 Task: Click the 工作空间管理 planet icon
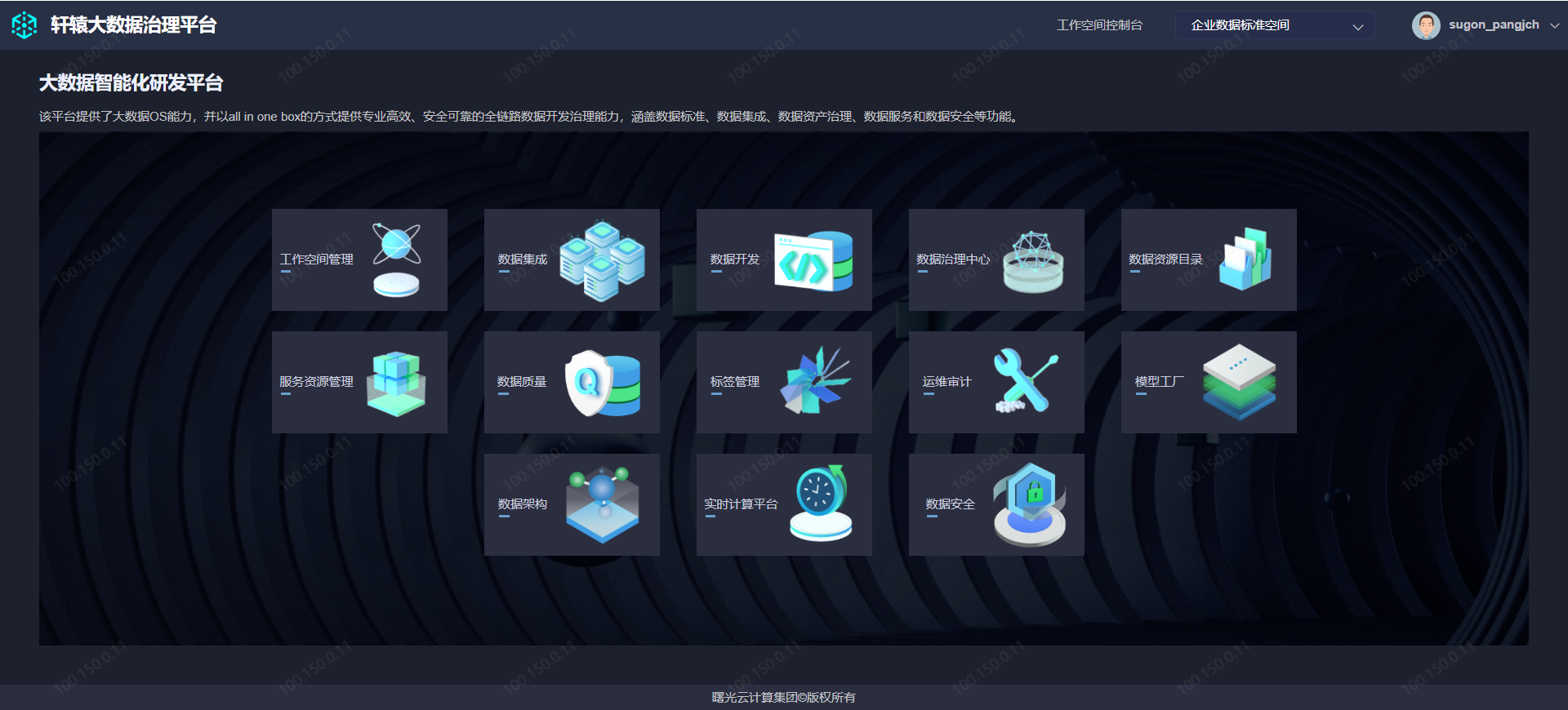397,260
